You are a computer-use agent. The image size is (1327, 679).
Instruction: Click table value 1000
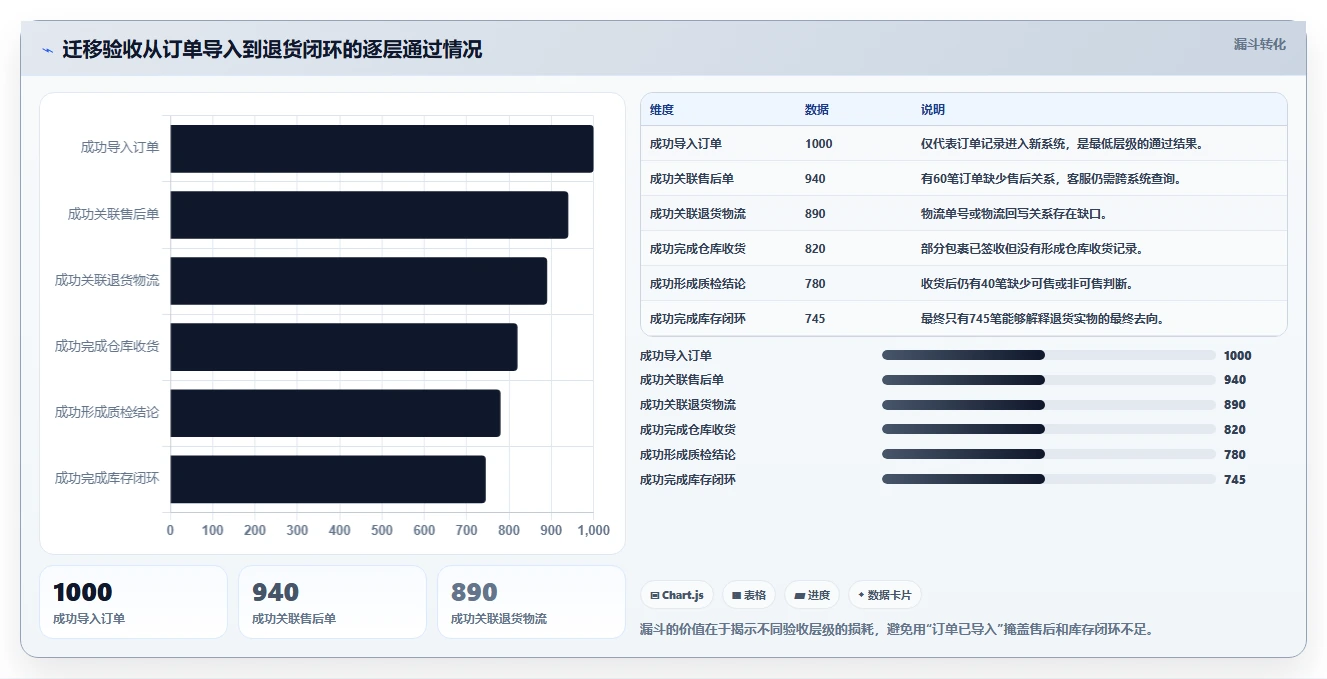819,144
